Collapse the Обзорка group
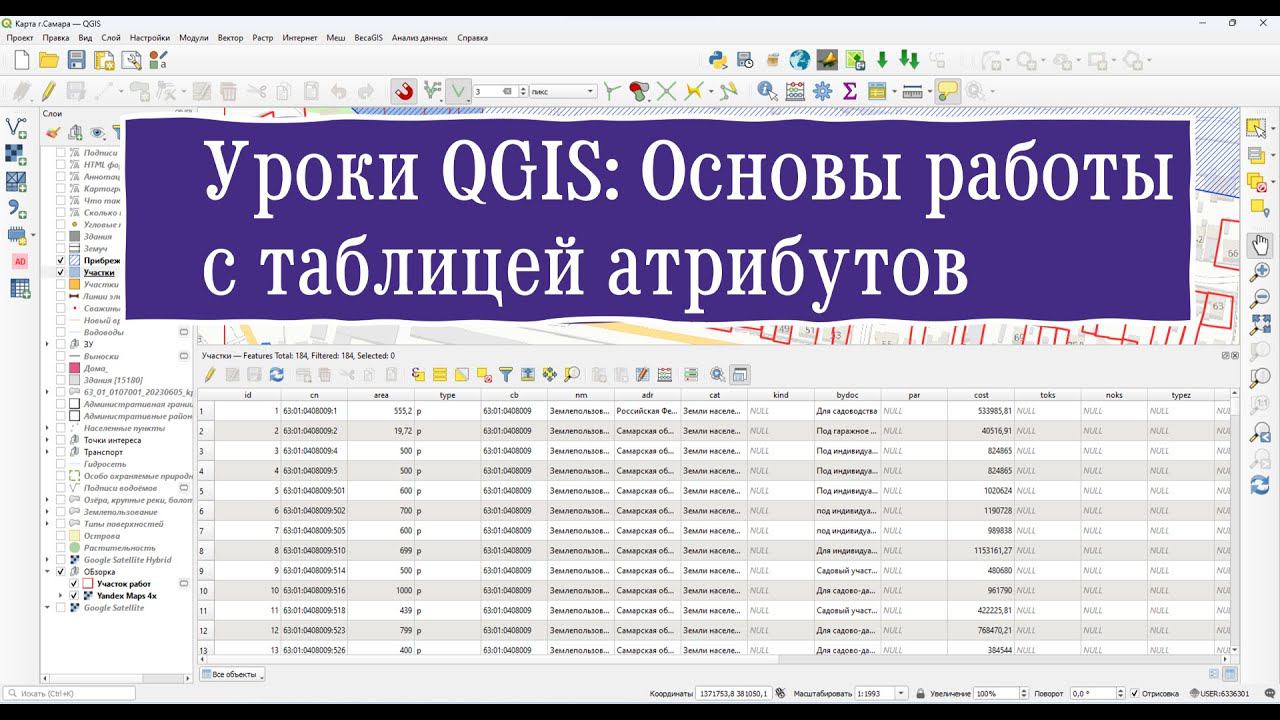1280x720 pixels. (x=47, y=572)
